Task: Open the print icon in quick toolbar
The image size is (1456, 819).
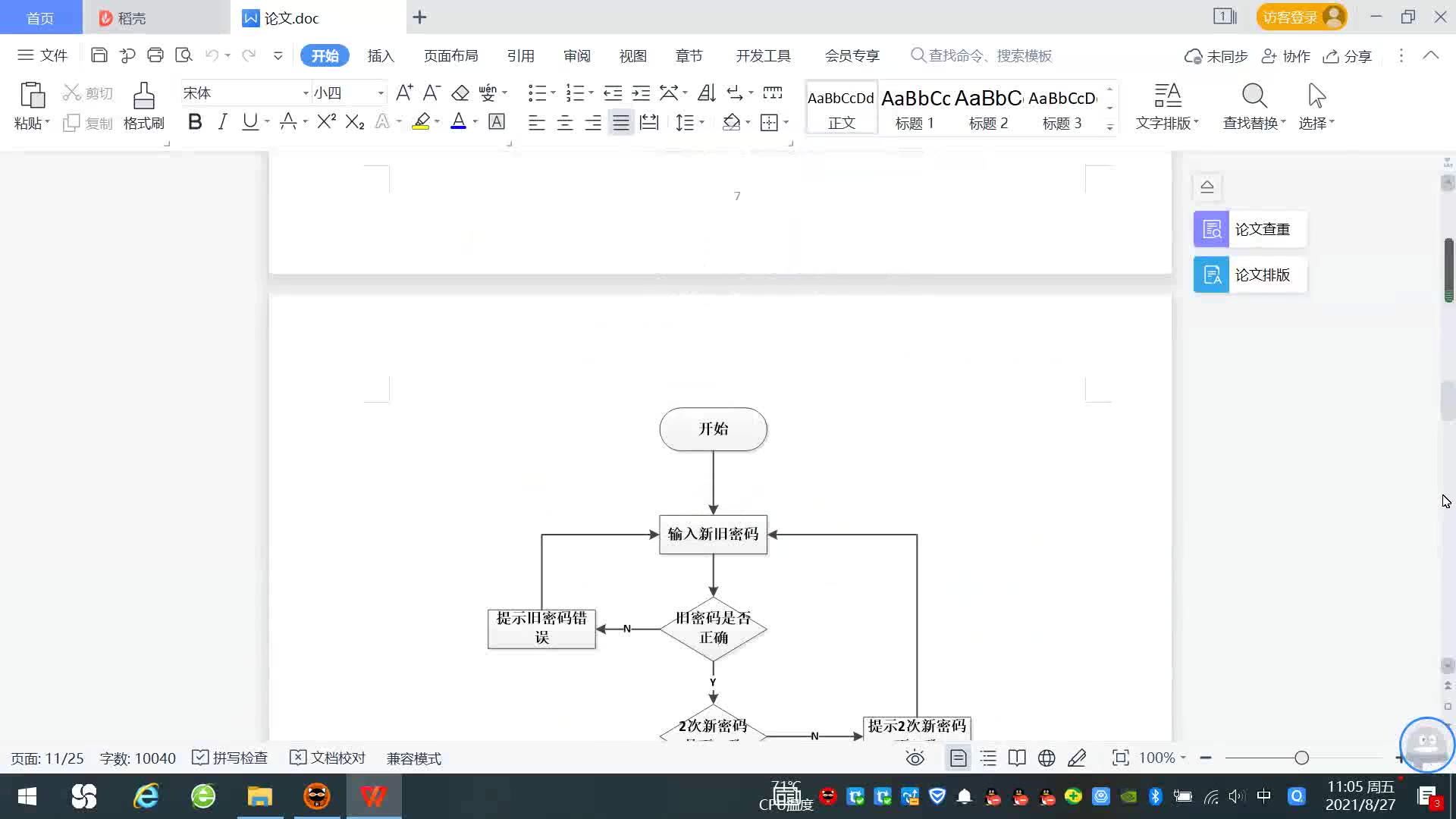Action: pyautogui.click(x=155, y=55)
